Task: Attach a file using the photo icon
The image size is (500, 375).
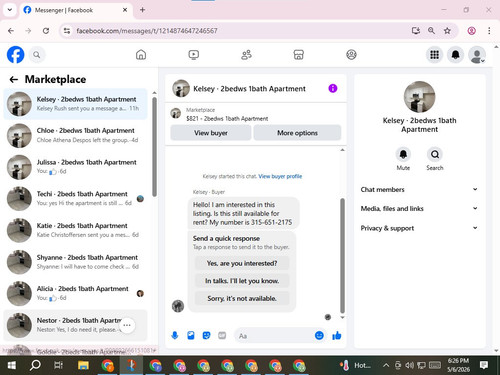Action: 191,335
